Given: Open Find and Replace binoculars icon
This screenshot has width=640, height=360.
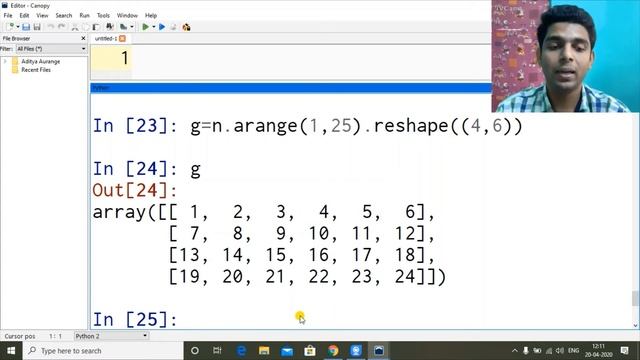Looking at the screenshot, I should coord(109,27).
